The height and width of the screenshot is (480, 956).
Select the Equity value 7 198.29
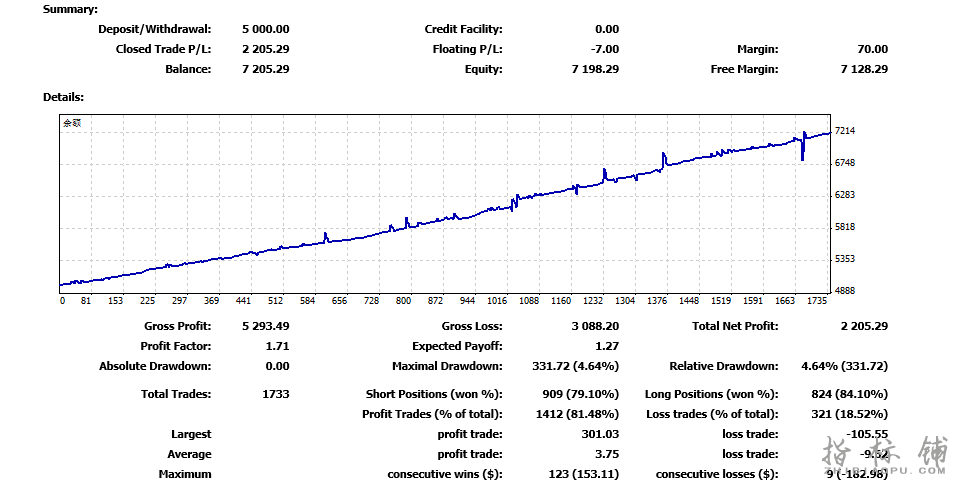(595, 70)
